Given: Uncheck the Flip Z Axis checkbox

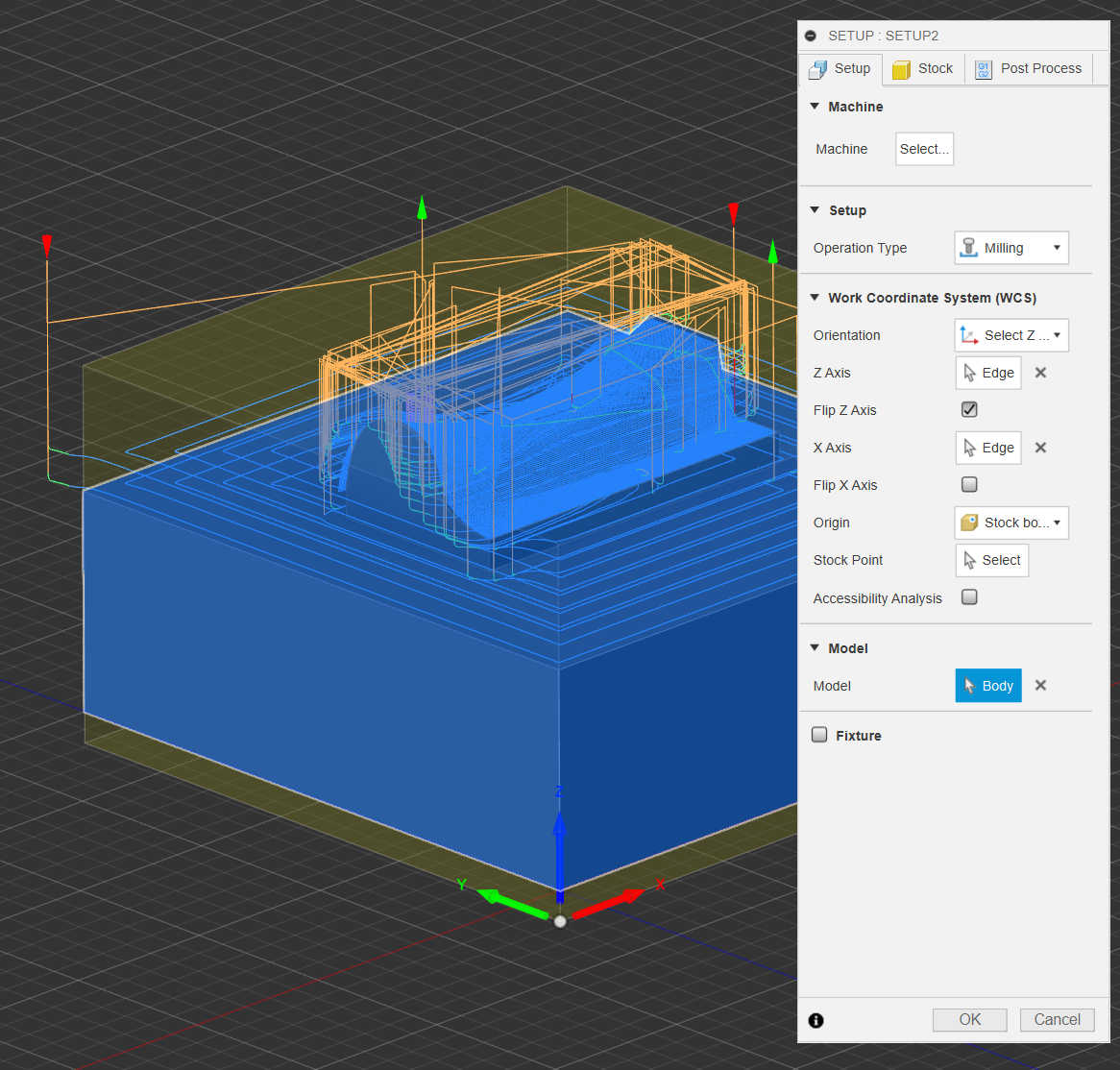Looking at the screenshot, I should (969, 410).
